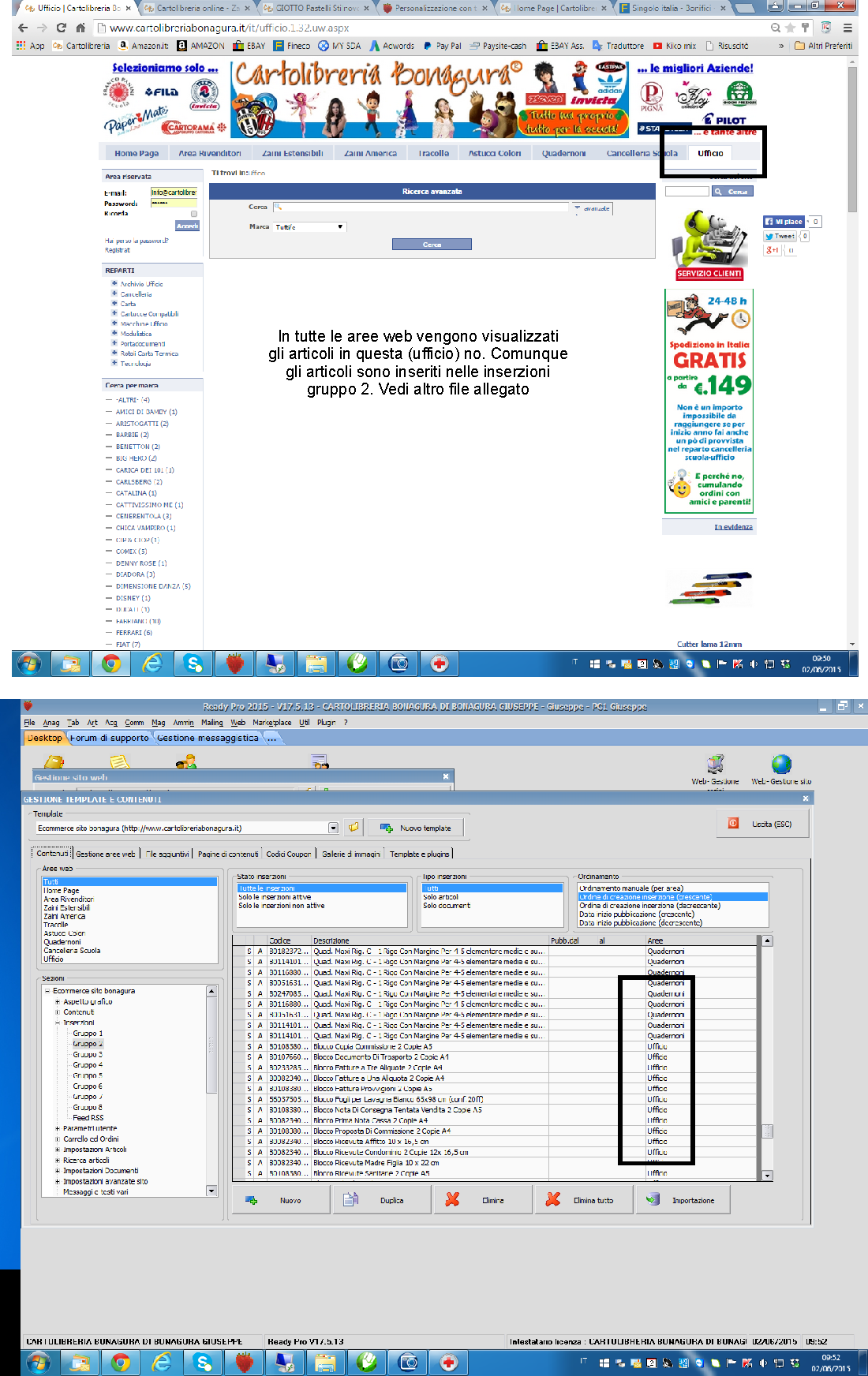Image resolution: width=868 pixels, height=1376 pixels.
Task: Open the Chrome hamburger menu
Action: pos(847,28)
